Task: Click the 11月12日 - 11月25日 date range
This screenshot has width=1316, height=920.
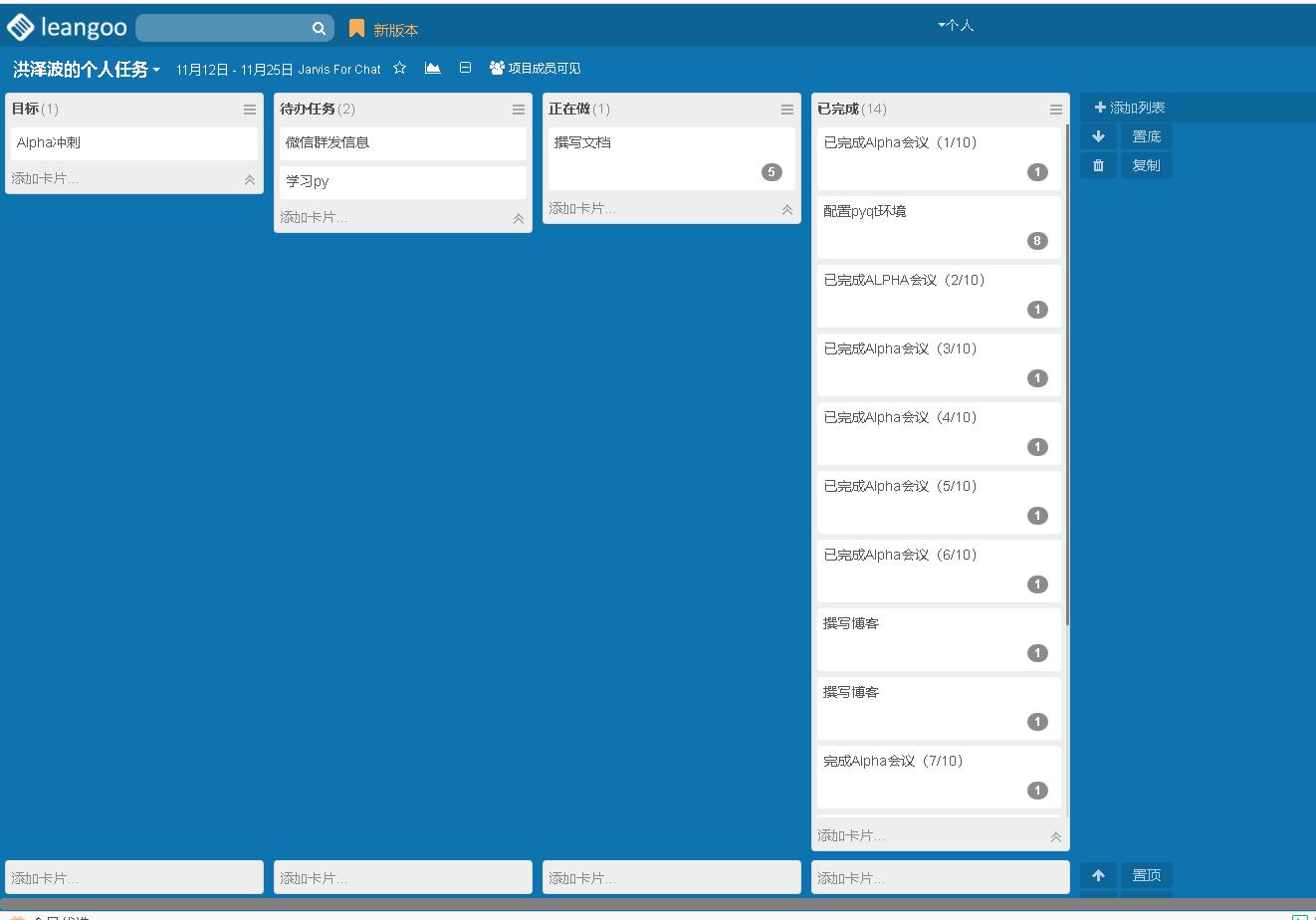Action: click(x=235, y=70)
